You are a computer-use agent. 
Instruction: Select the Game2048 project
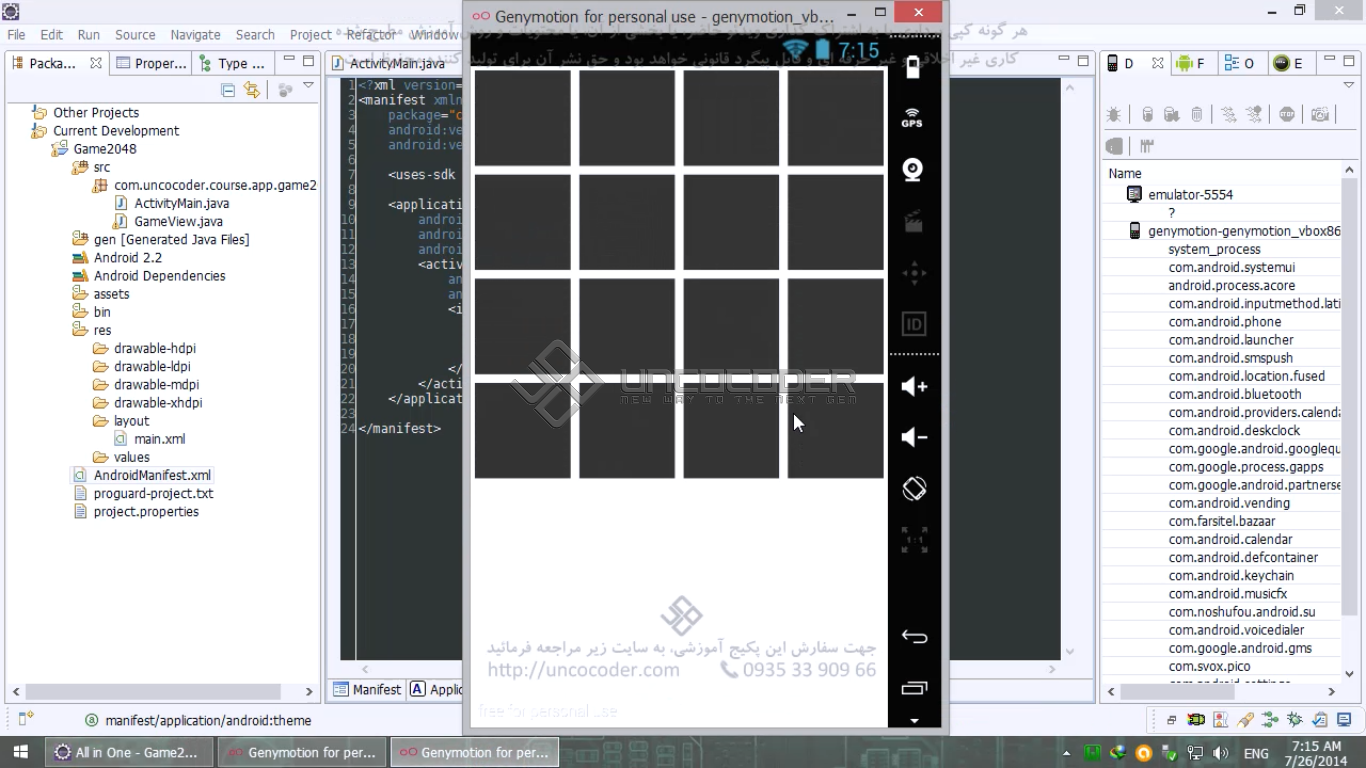point(95,149)
